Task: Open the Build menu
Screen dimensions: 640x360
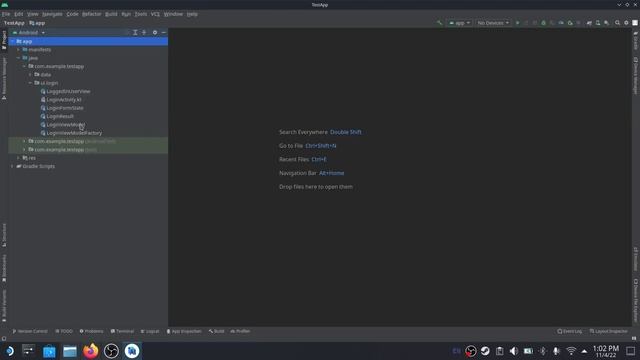Action: 111,14
